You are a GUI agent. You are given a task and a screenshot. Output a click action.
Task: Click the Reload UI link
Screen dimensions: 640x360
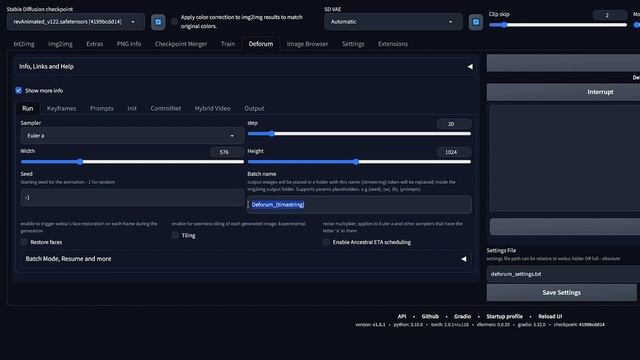[550, 316]
